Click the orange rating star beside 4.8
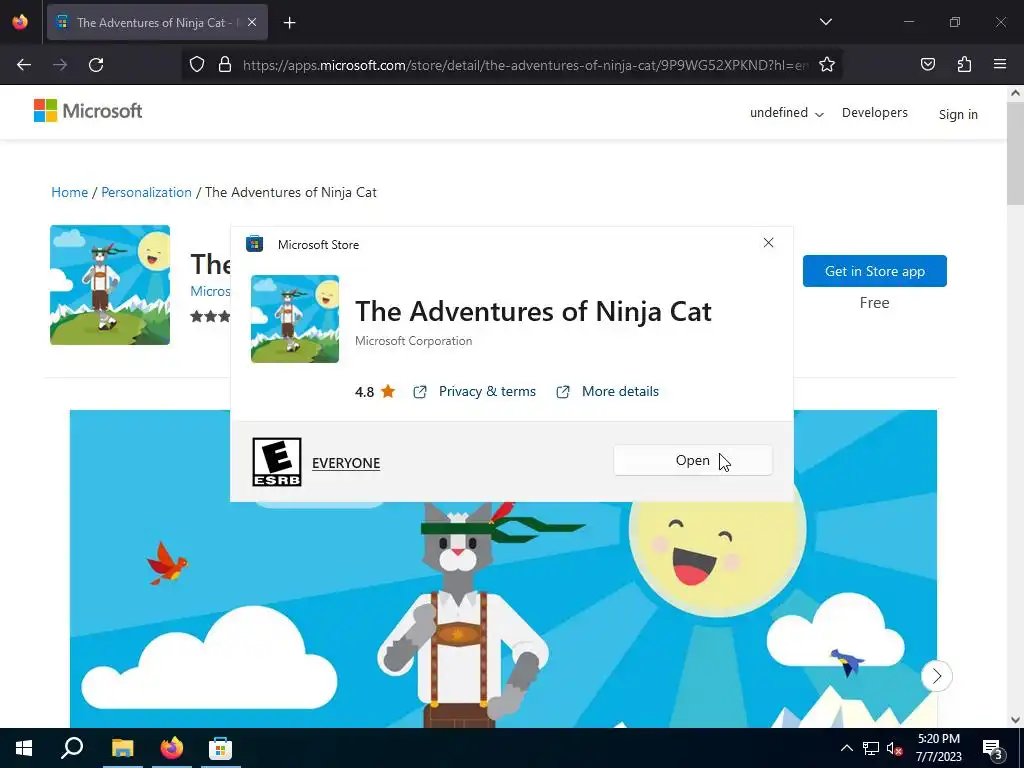 click(x=388, y=391)
